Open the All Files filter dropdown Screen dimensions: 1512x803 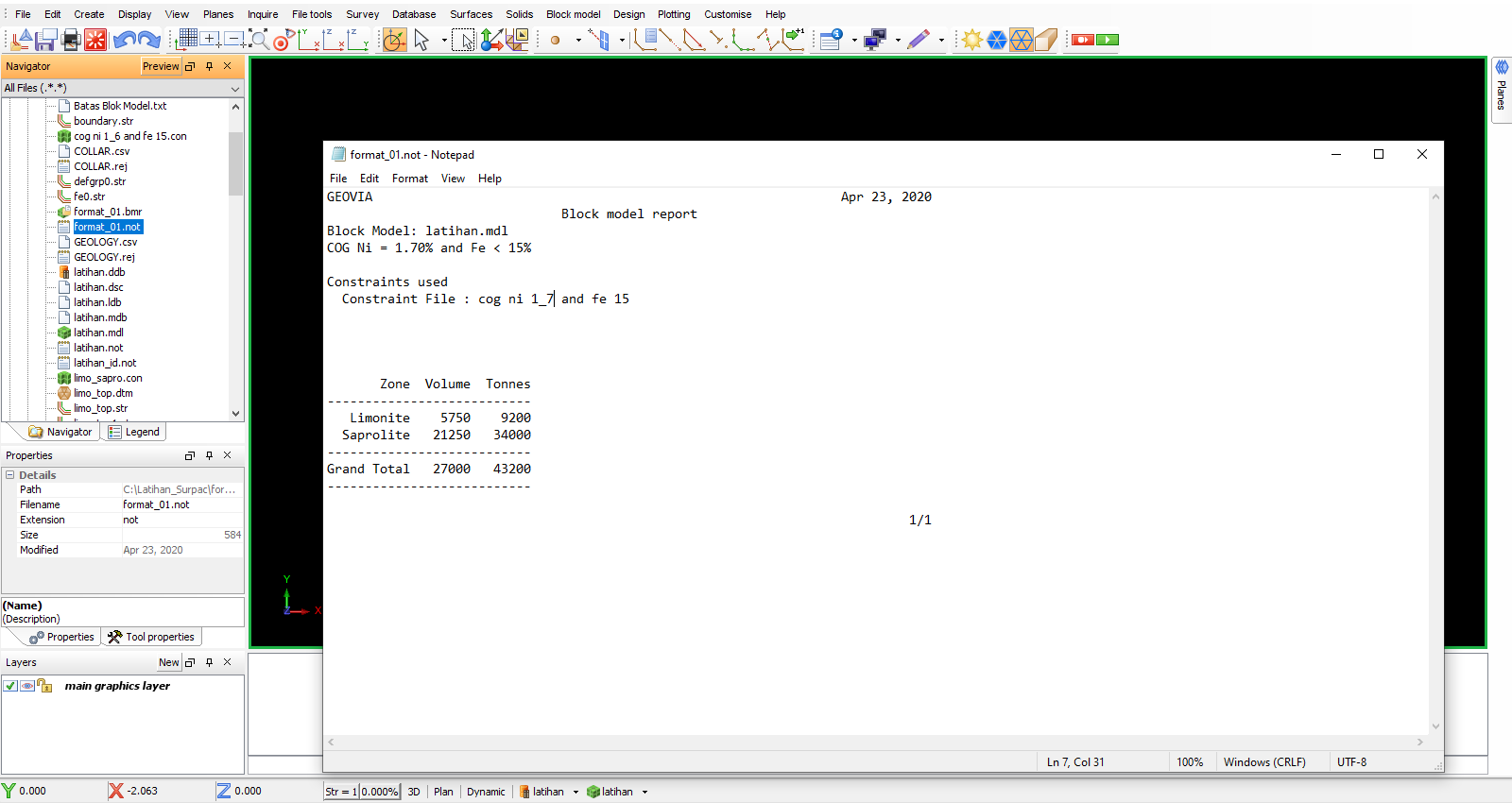[x=234, y=89]
